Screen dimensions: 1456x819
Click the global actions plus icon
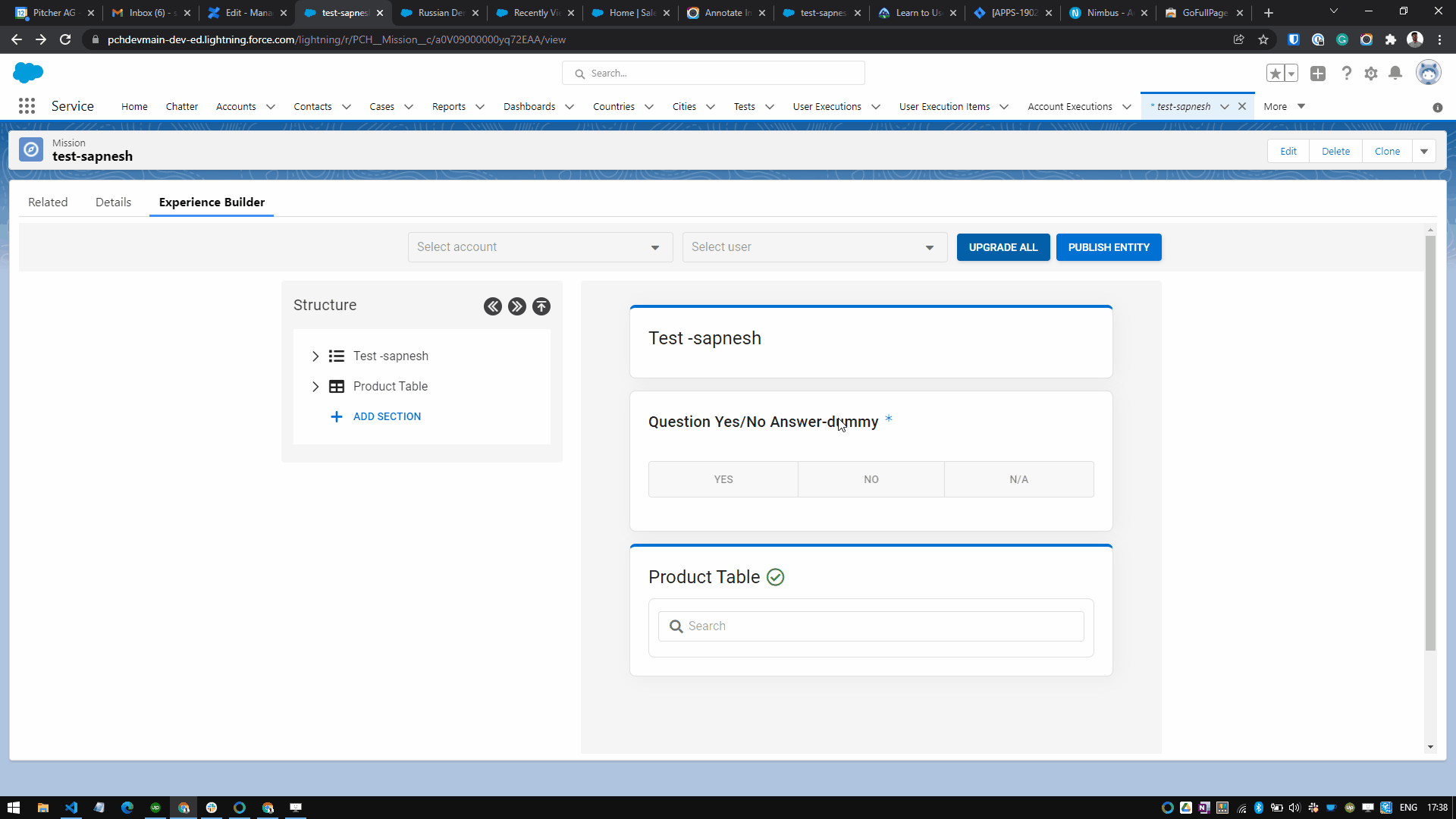click(x=1318, y=74)
